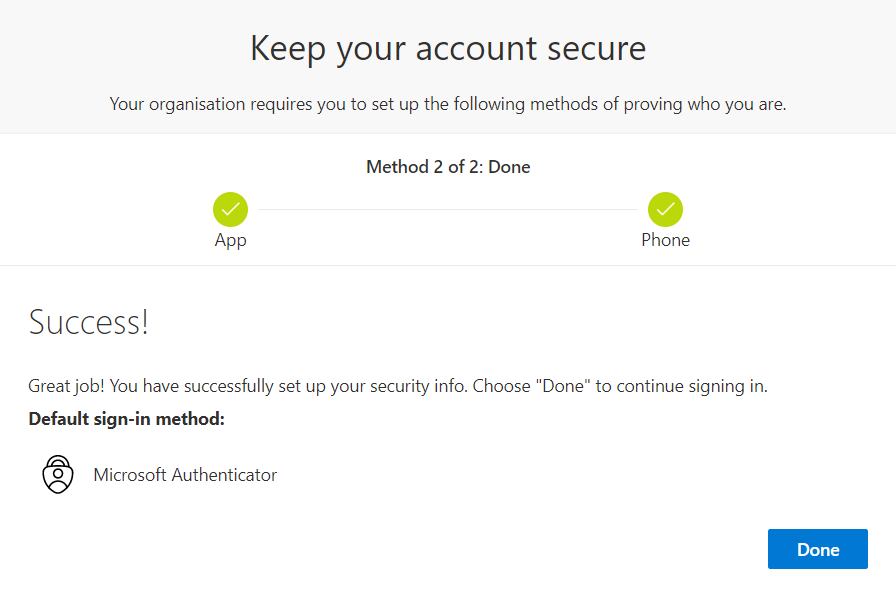Screen dimensions: 896x599
Task: Click the Your organisation requires subtitle
Action: pos(448,104)
